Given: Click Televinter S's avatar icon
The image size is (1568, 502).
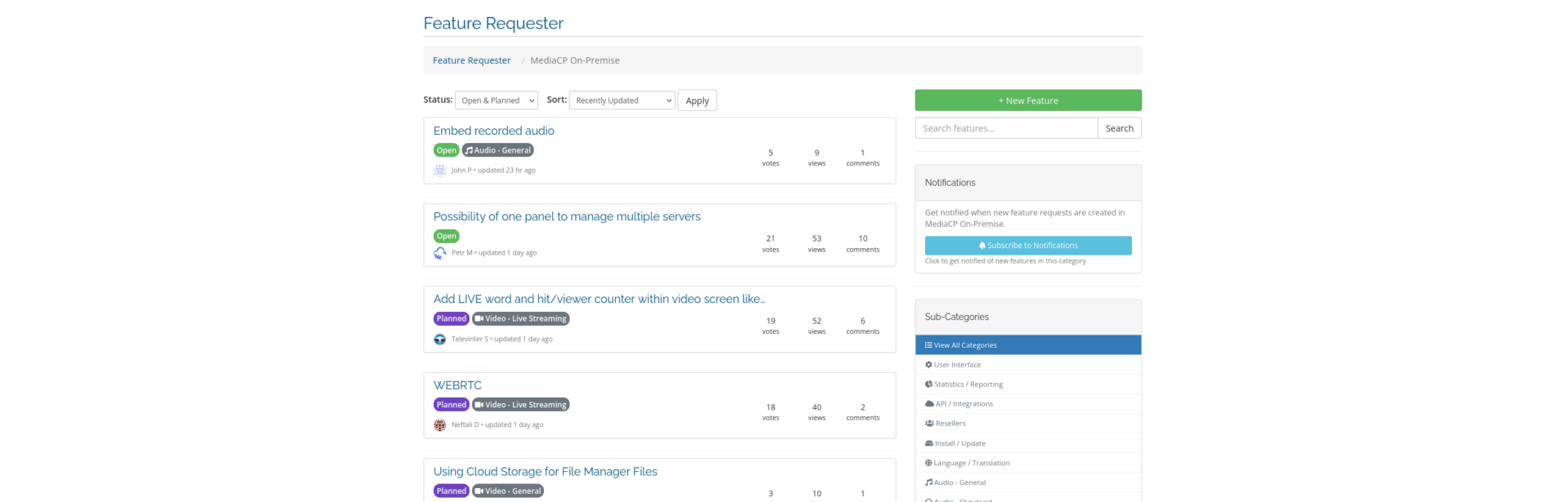Looking at the screenshot, I should coord(439,340).
